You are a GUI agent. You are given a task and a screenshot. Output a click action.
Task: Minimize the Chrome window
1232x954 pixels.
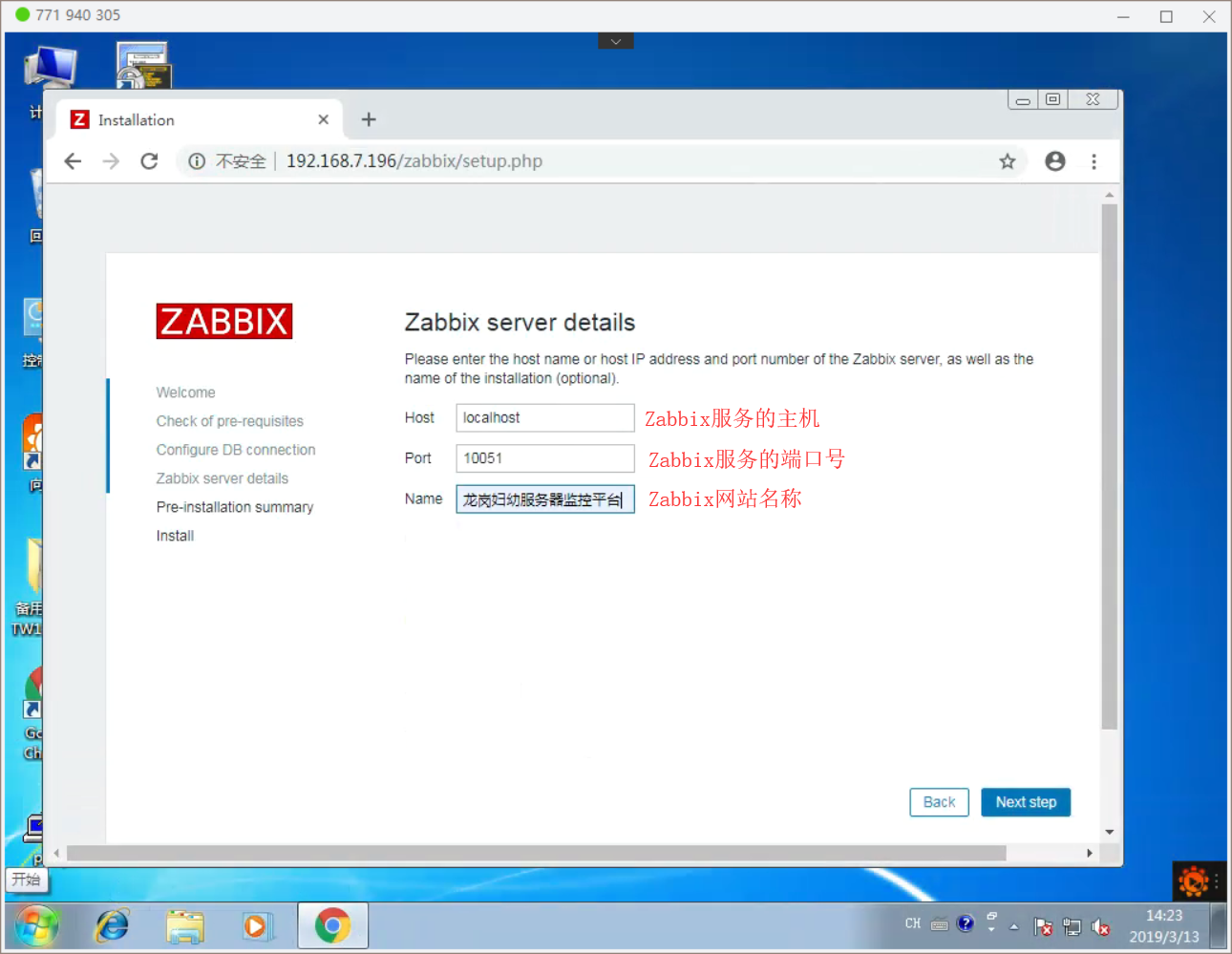tap(1023, 99)
